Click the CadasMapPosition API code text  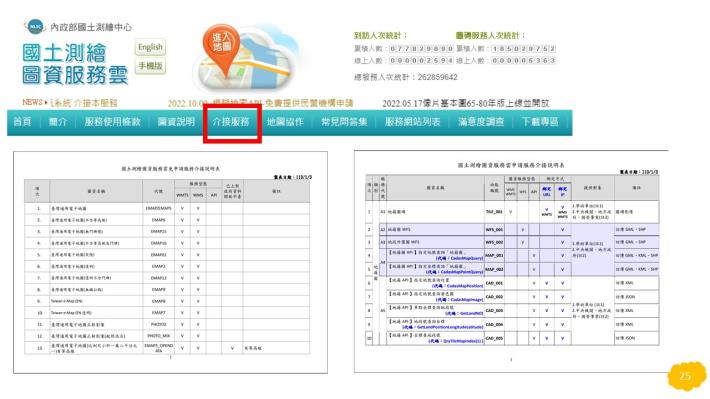tap(458, 286)
